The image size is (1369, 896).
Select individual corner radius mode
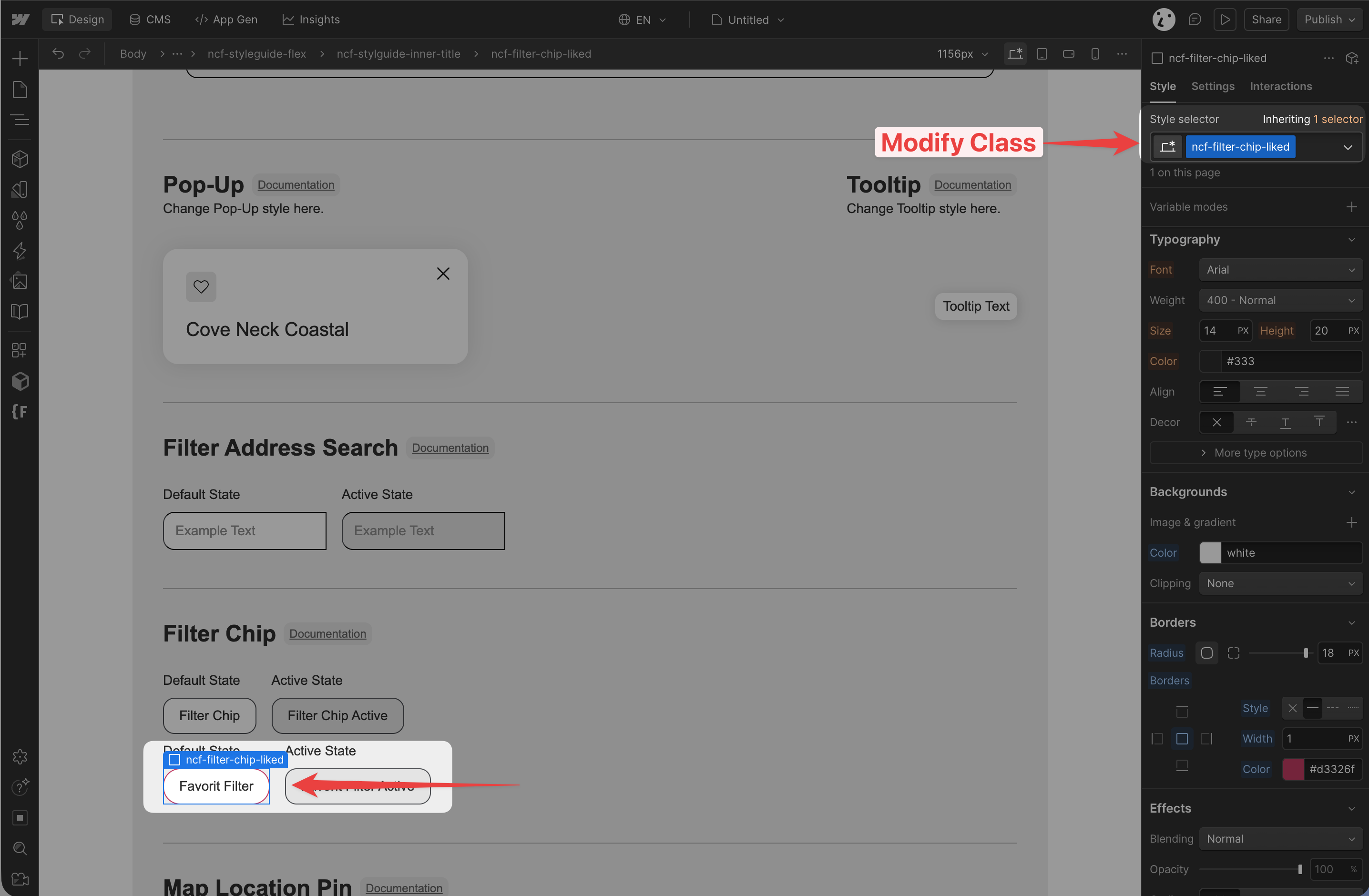[x=1233, y=653]
